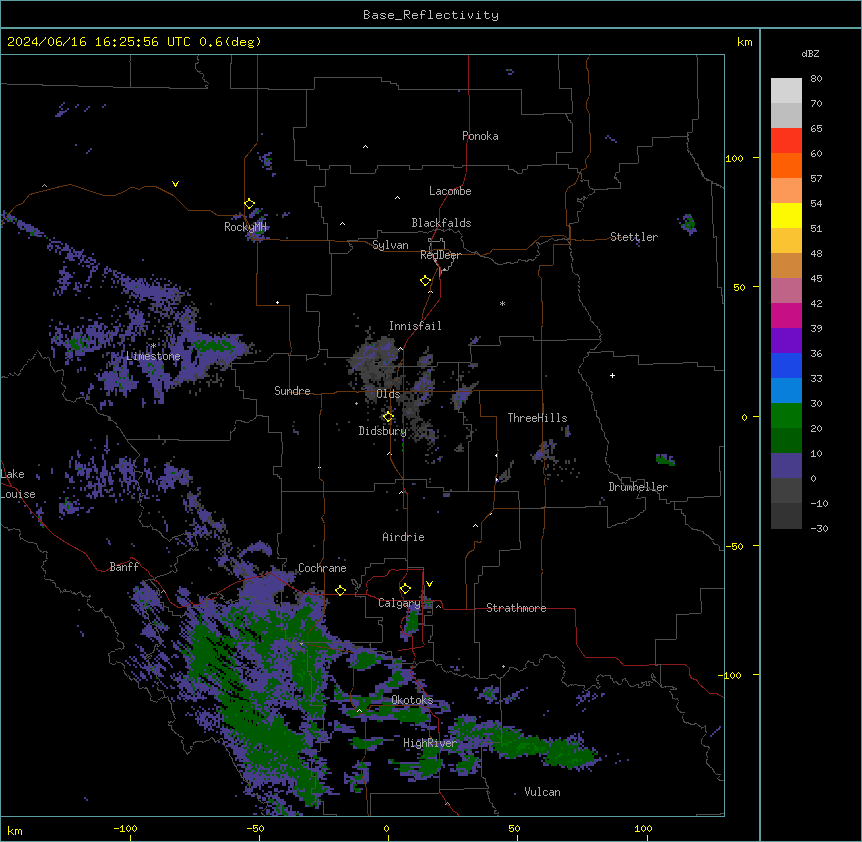Click the white asterisk marker east of Innisfail

click(x=502, y=303)
